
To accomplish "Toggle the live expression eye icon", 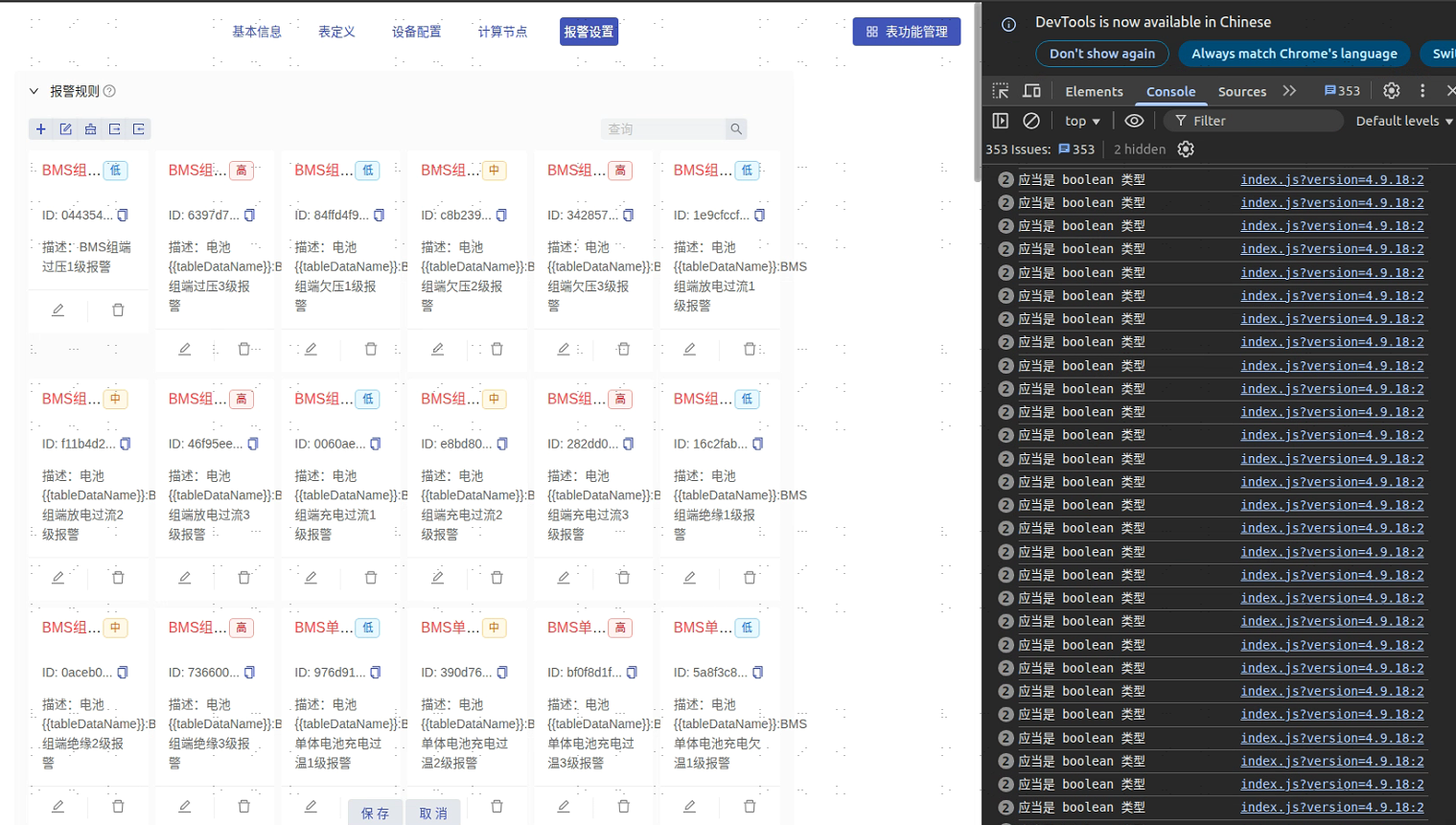I will [1134, 121].
